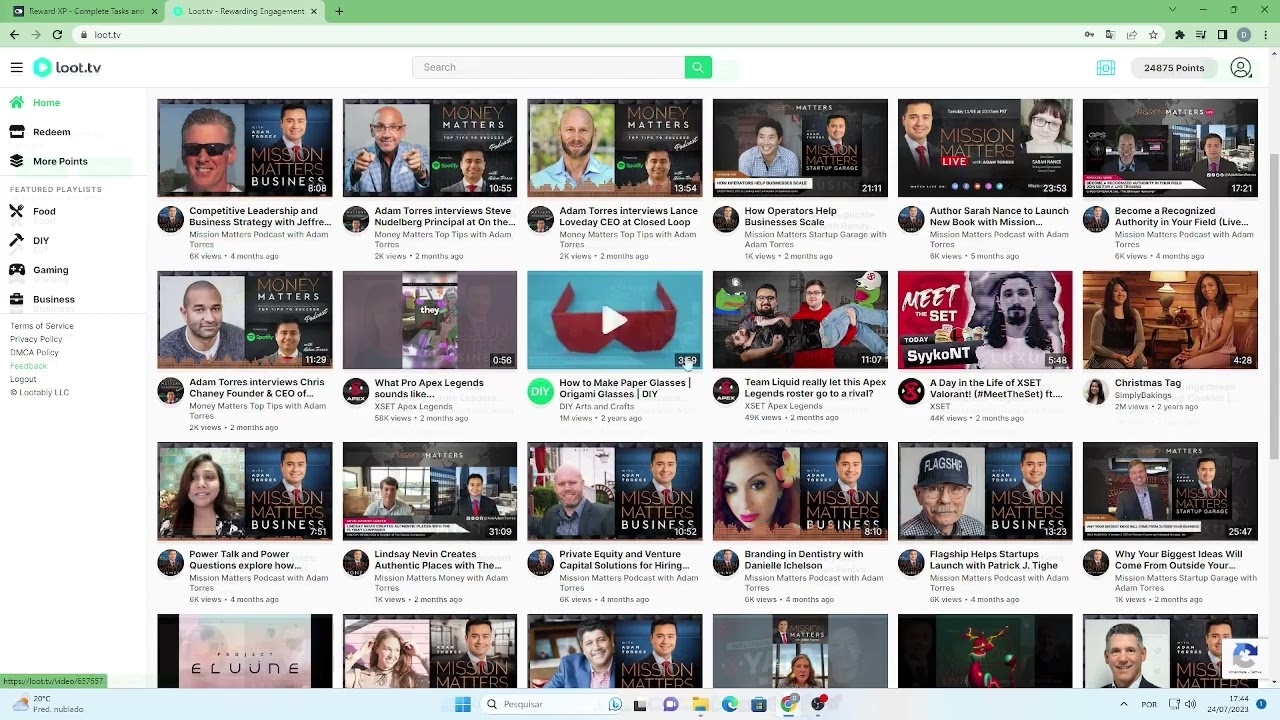
Task: Open 'Branding in Dentistry with Danielle Ichelson' title
Action: click(803, 560)
